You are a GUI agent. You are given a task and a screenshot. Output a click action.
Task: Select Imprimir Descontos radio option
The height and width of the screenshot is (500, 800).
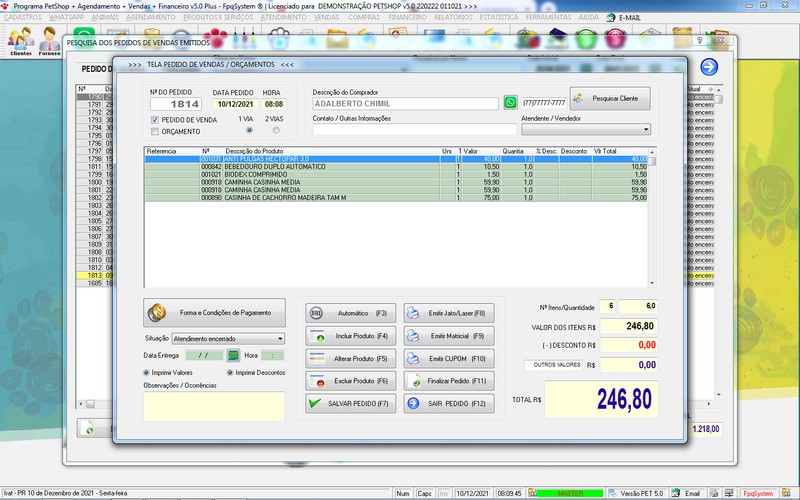point(230,373)
